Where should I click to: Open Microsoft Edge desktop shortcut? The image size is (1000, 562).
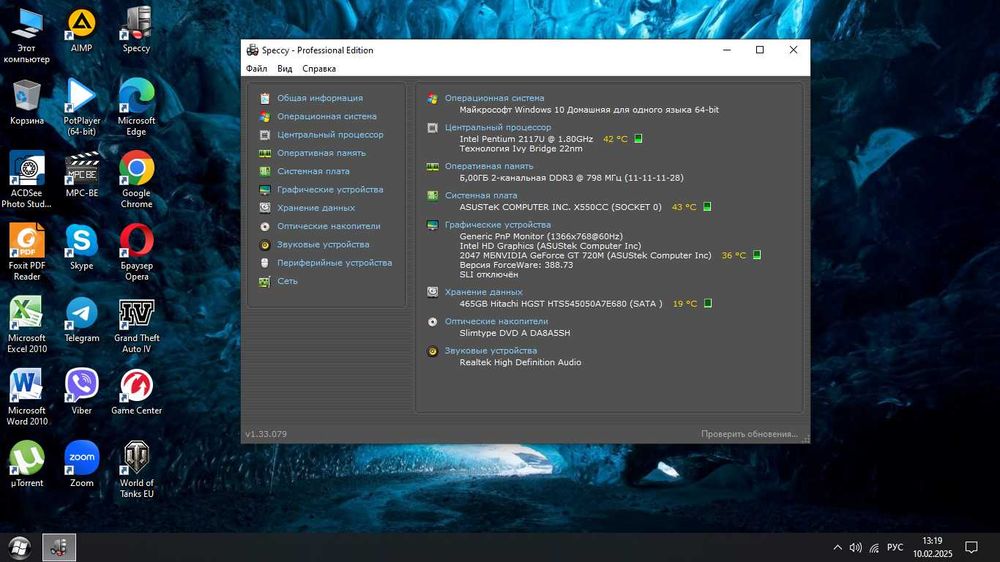[136, 107]
